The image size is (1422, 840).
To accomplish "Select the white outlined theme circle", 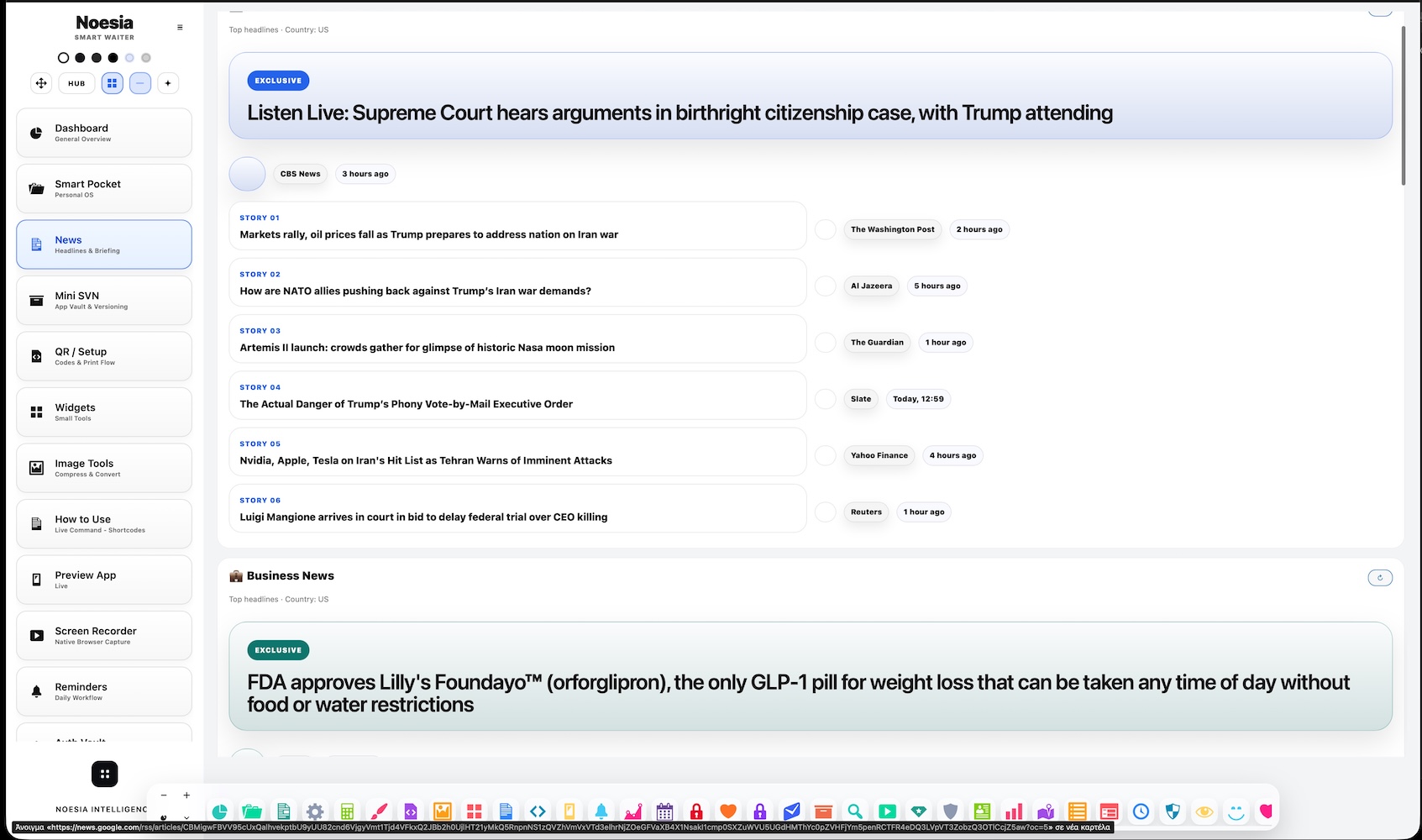I will point(63,58).
